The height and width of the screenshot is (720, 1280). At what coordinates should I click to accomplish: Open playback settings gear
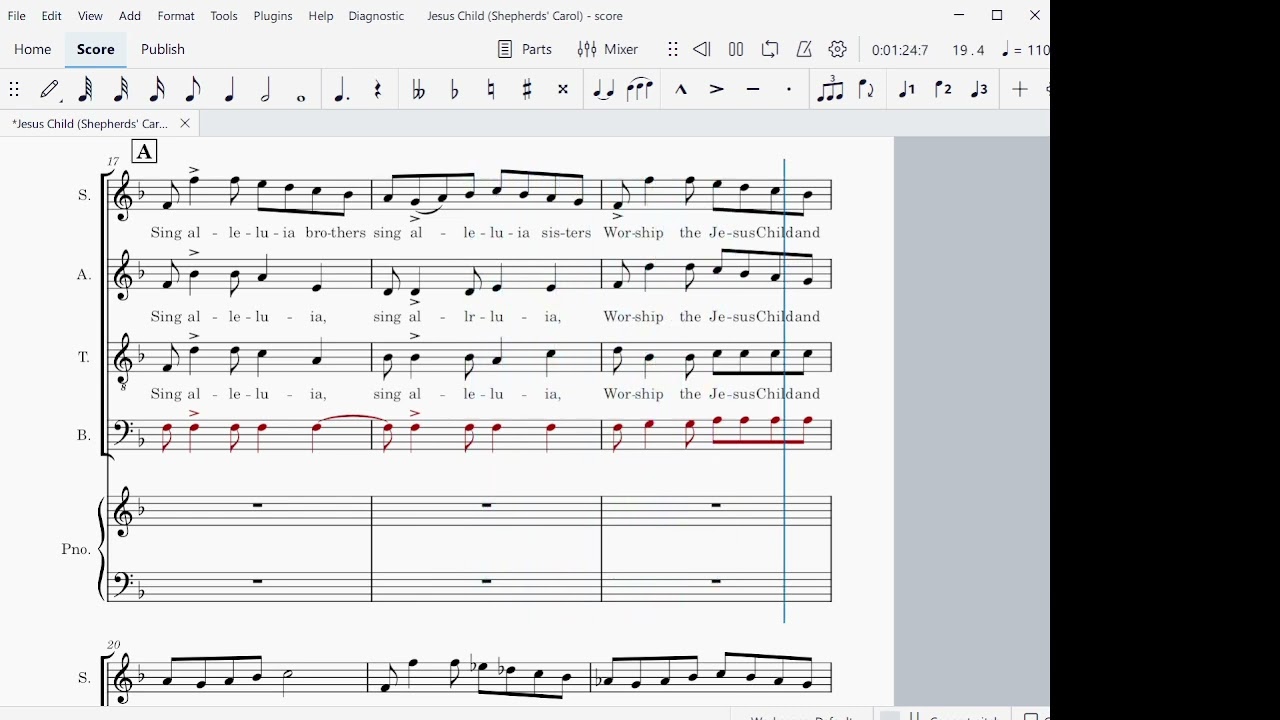pos(838,49)
